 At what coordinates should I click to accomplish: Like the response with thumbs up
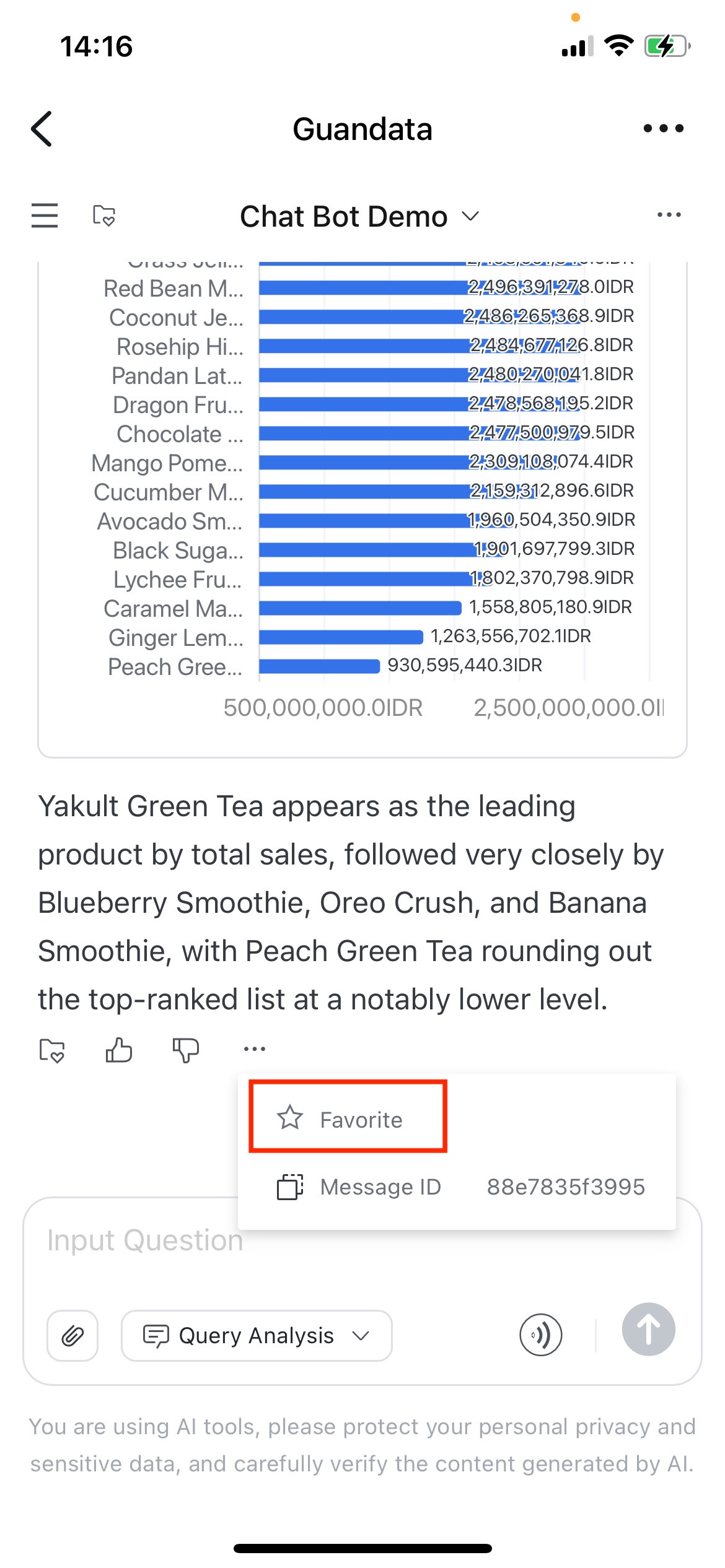[119, 1050]
